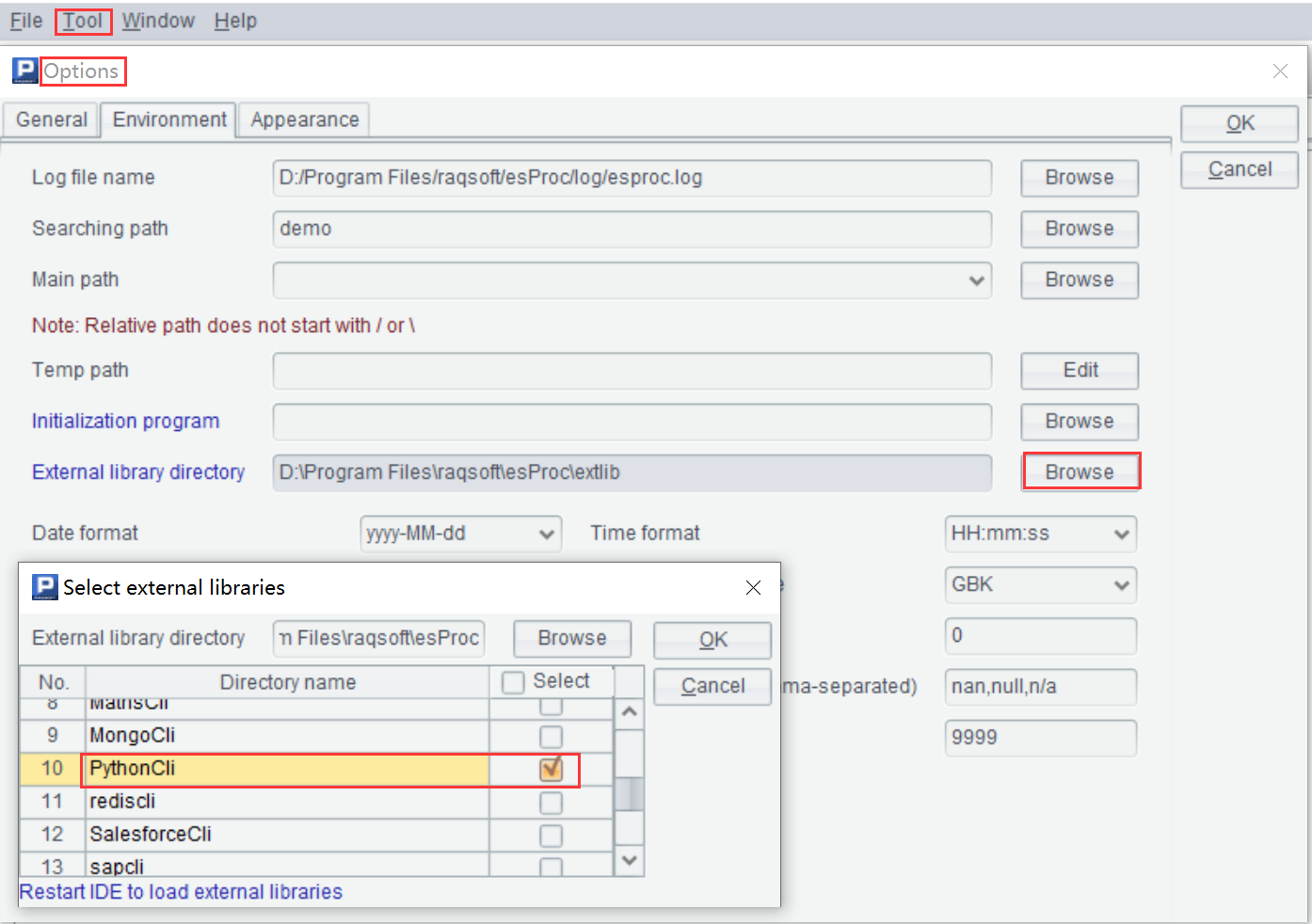The image size is (1312, 924).
Task: Click the Options dialog app icon
Action: click(x=24, y=71)
